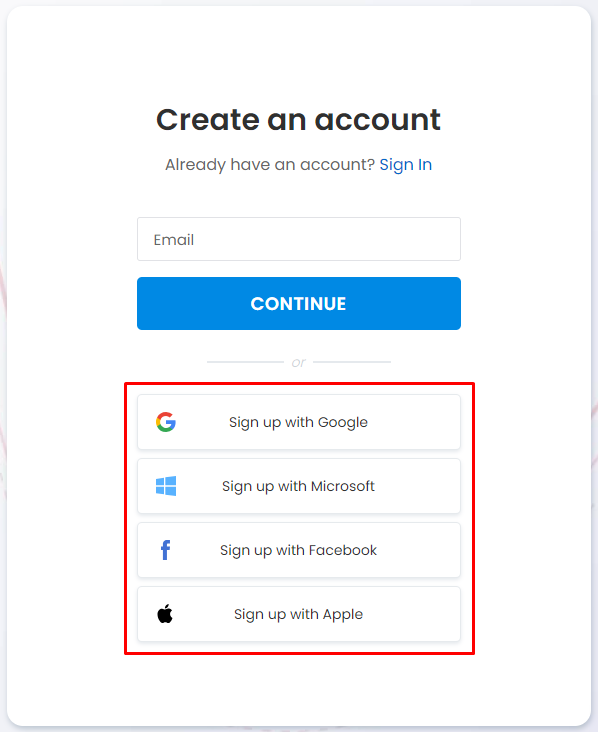
Task: Choose Sign up with Microsoft
Action: pyautogui.click(x=299, y=486)
